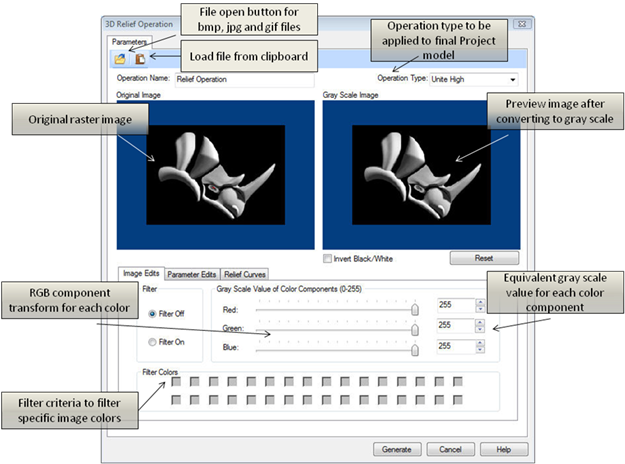Switch to the Image Edits tab
The image size is (625, 464).
coord(141,273)
